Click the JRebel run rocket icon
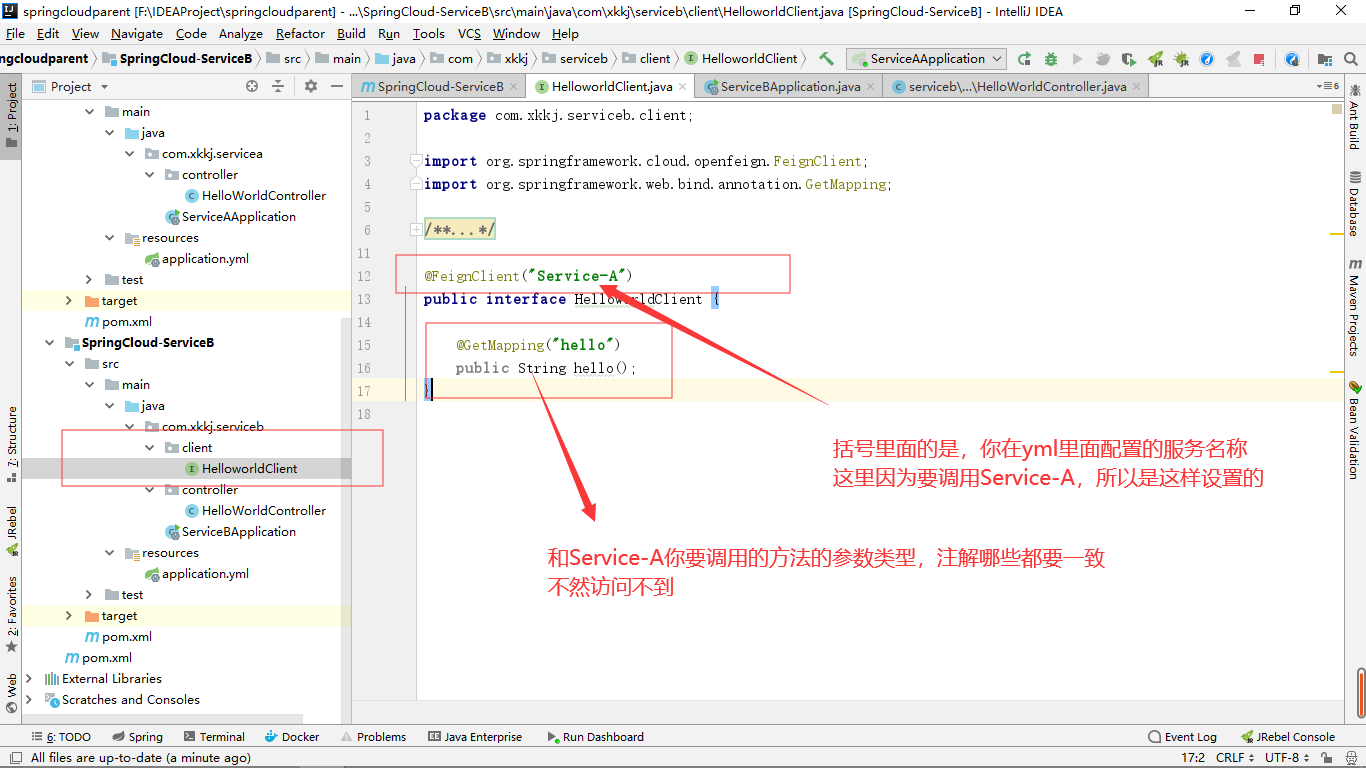Screen dimensions: 1366x768 (1155, 59)
